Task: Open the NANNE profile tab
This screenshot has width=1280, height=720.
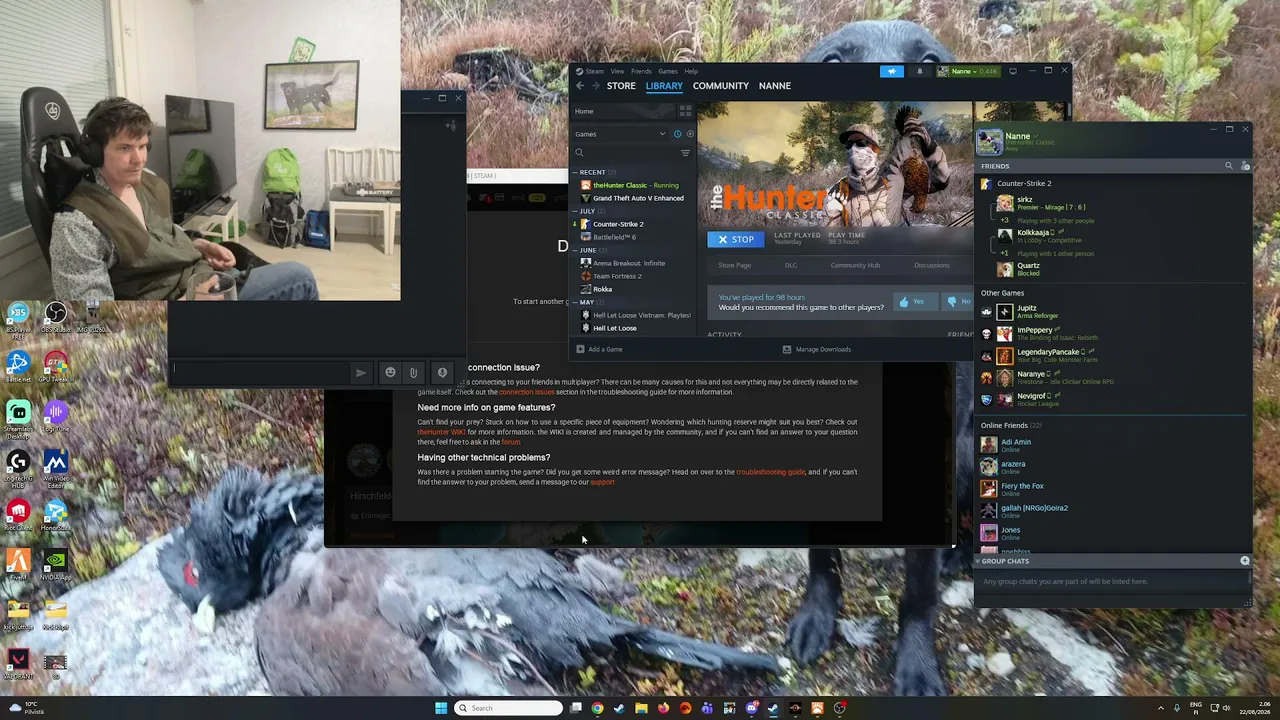Action: coord(775,86)
